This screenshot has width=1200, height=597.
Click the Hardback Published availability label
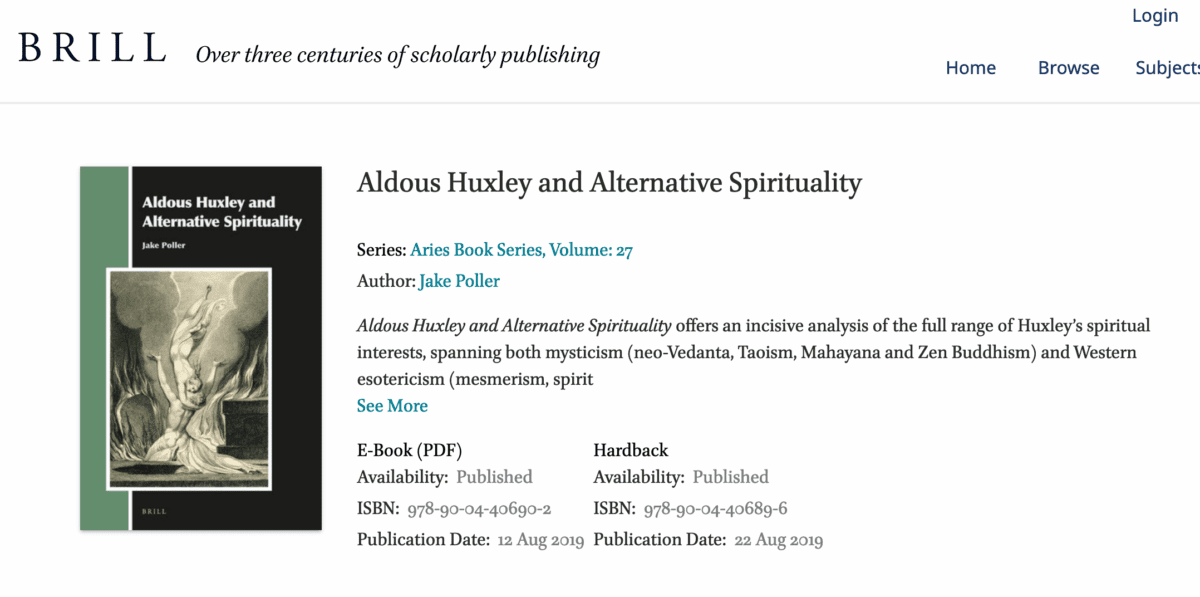pos(730,477)
